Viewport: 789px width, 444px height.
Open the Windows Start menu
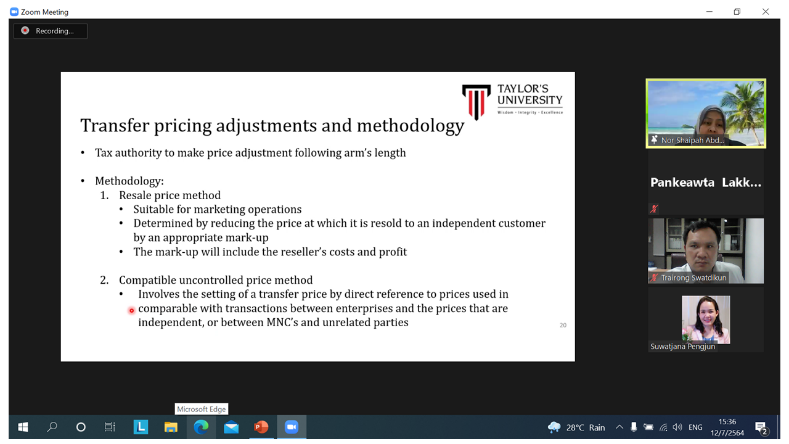[x=22, y=427]
